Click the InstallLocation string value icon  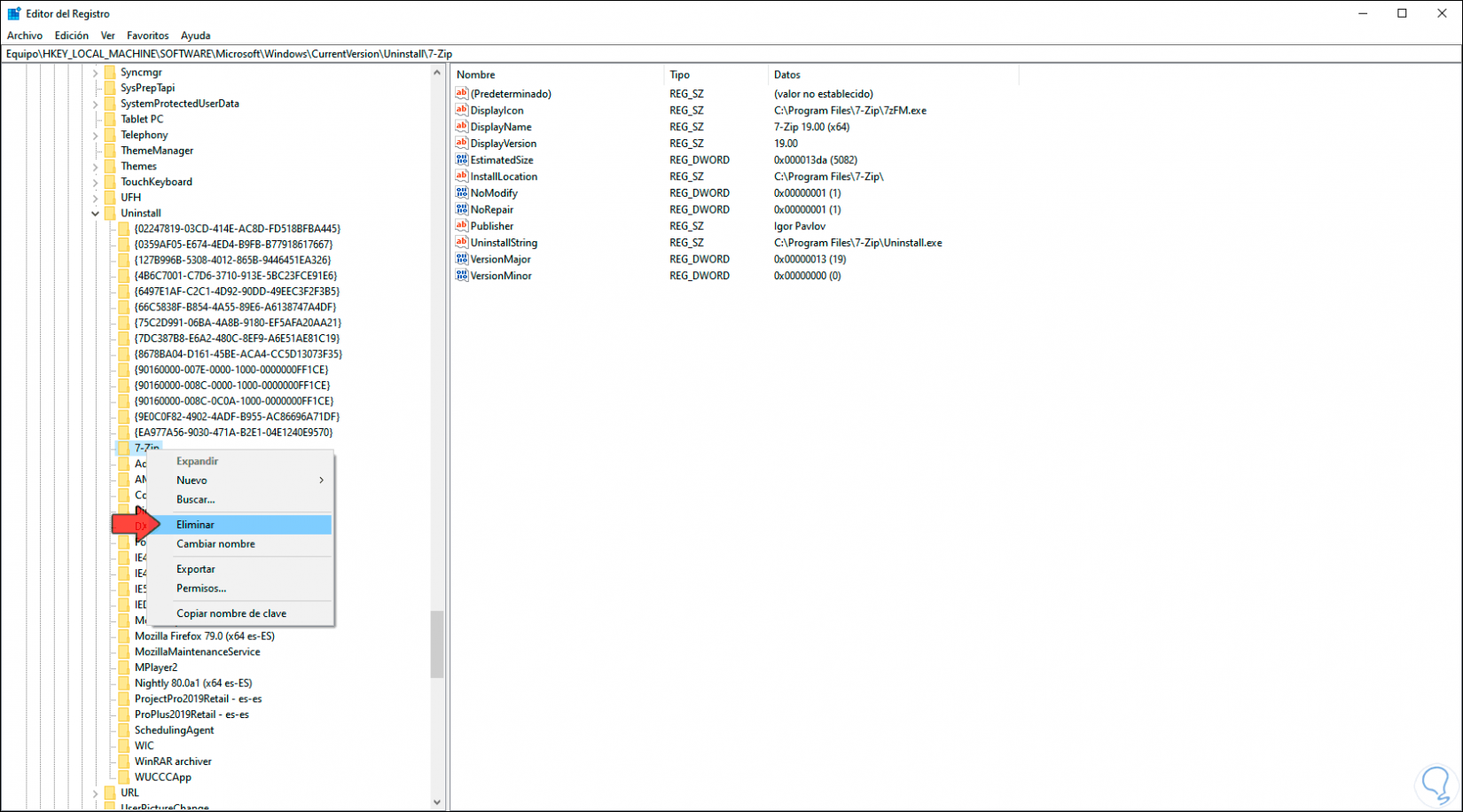click(x=461, y=176)
